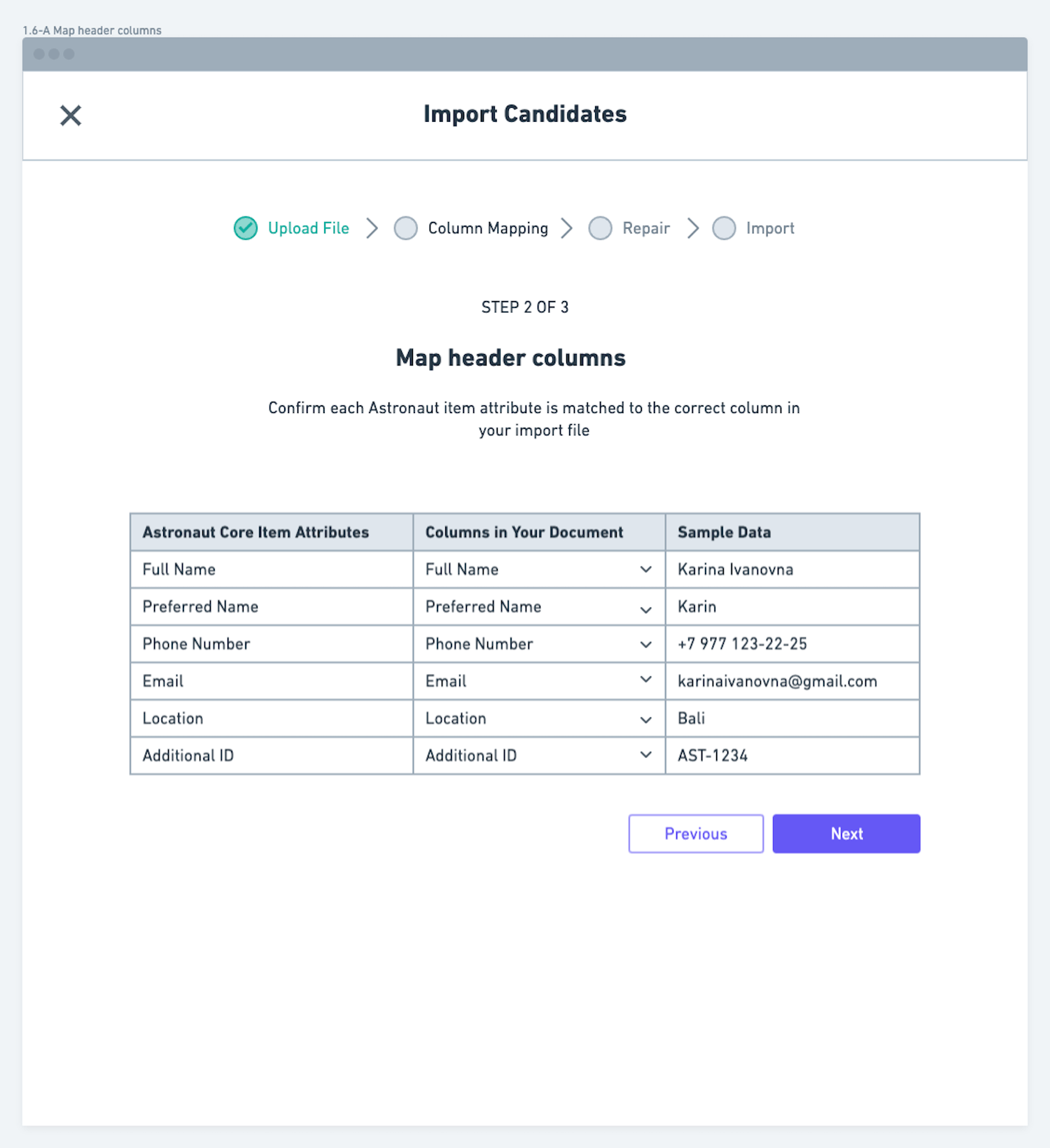Click the arrow between Column Mapping and Repair

click(568, 228)
